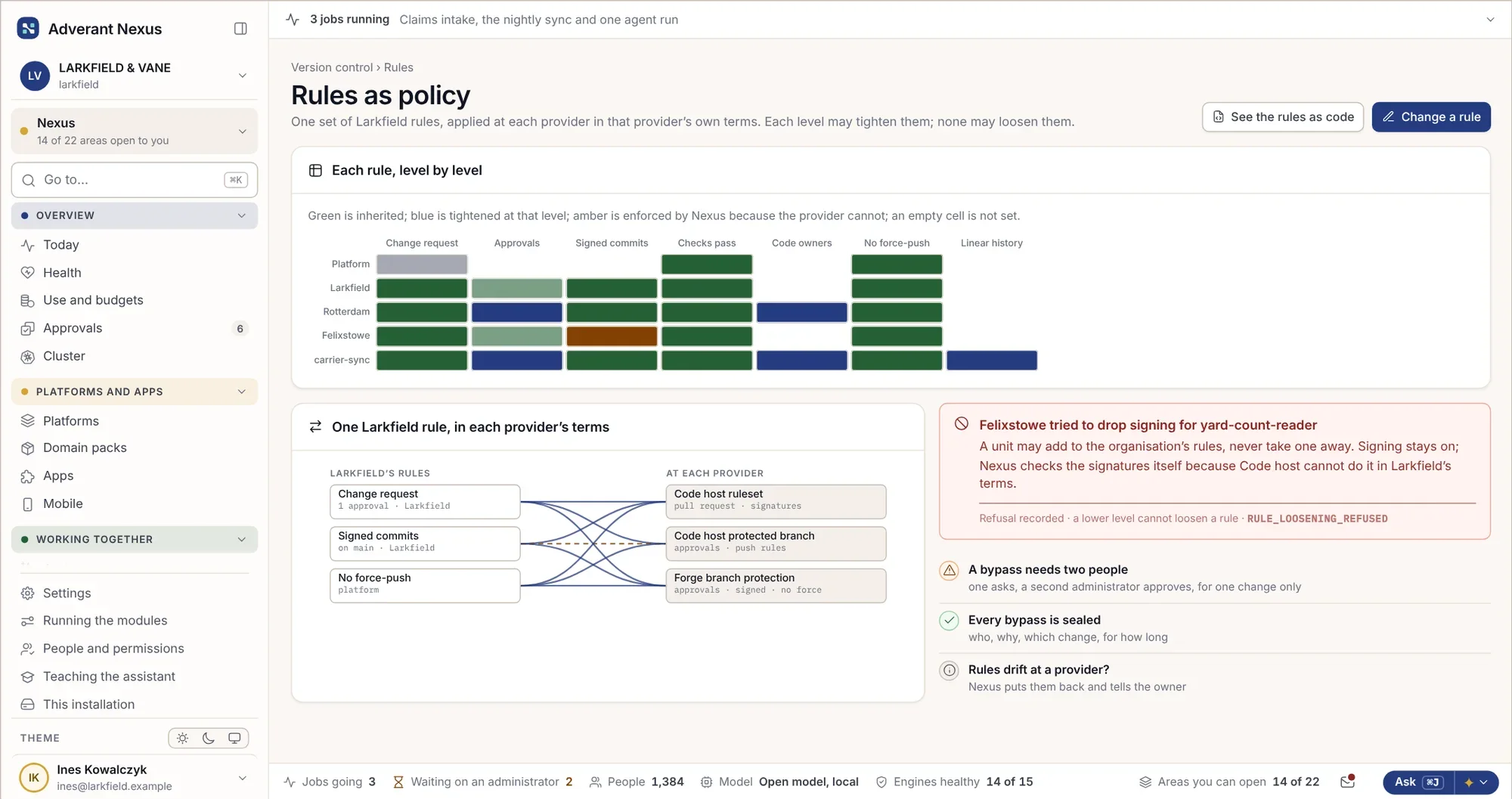Open the inbox icon with red dot
Image resolution: width=1512 pixels, height=799 pixels.
pos(1347,782)
